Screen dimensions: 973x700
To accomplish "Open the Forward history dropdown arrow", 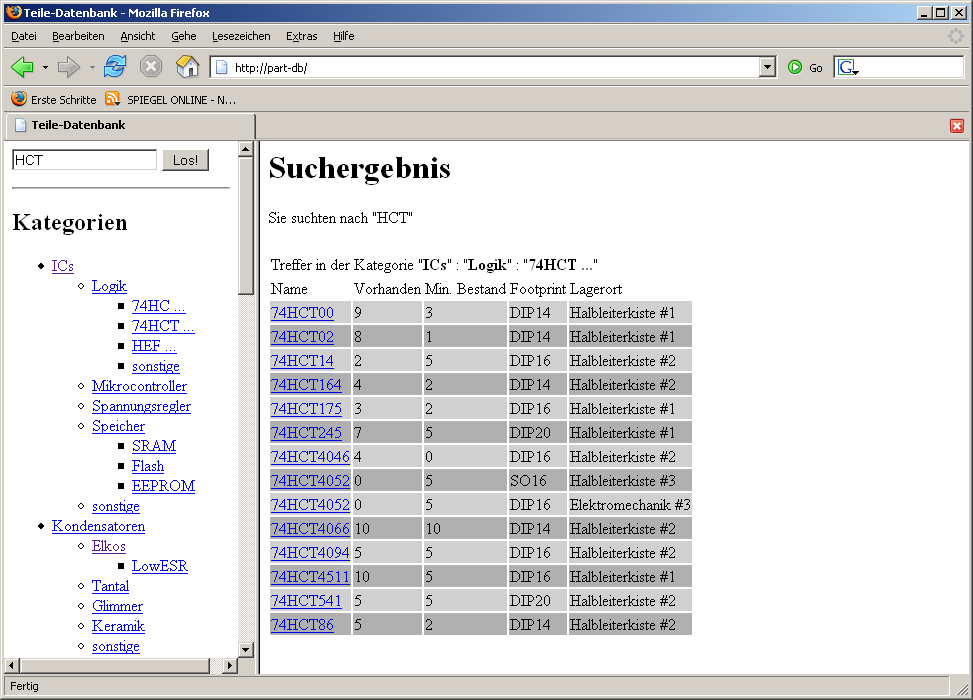I will (x=92, y=67).
